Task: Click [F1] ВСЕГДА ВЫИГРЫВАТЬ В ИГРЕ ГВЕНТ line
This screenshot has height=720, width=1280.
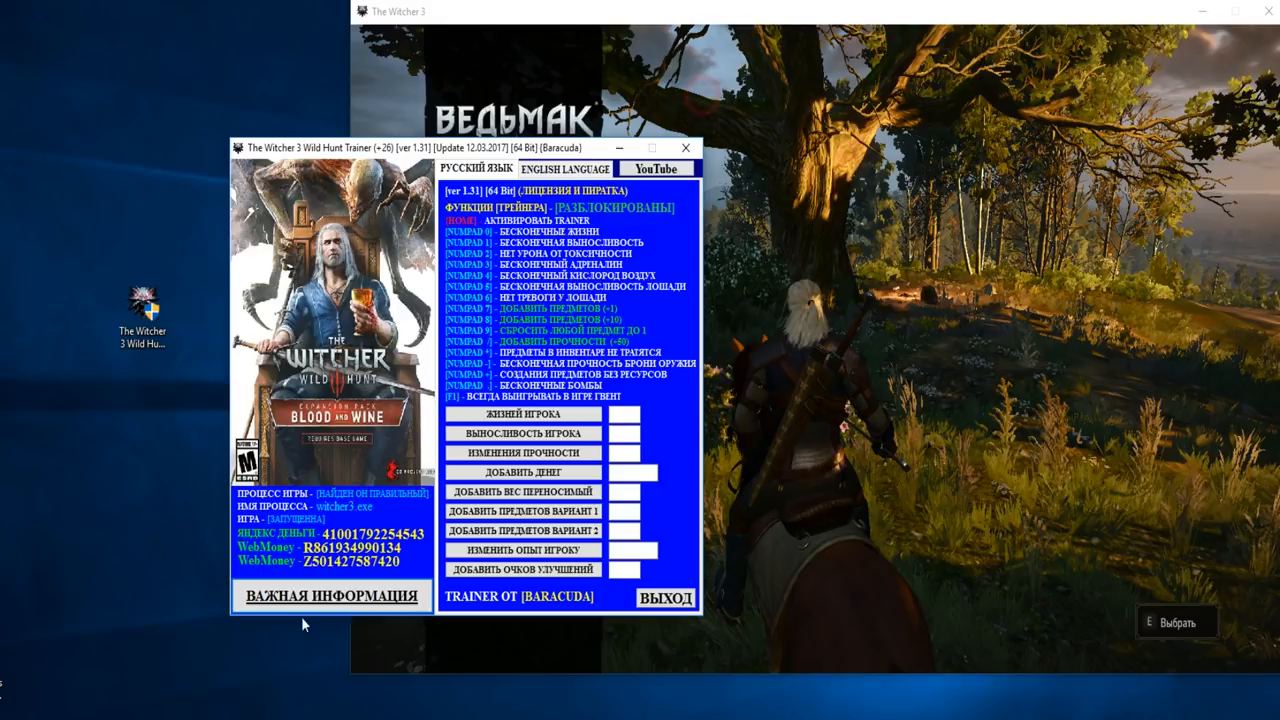Action: pos(533,396)
